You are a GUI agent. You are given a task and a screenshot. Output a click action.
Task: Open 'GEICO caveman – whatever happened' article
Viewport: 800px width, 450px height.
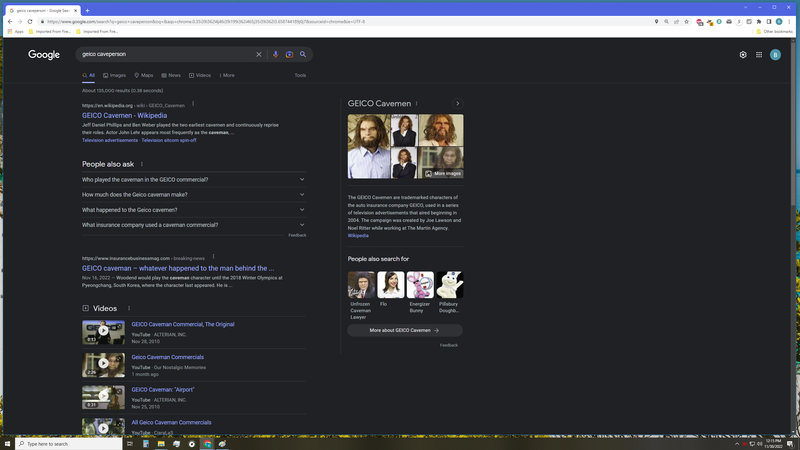click(x=178, y=268)
